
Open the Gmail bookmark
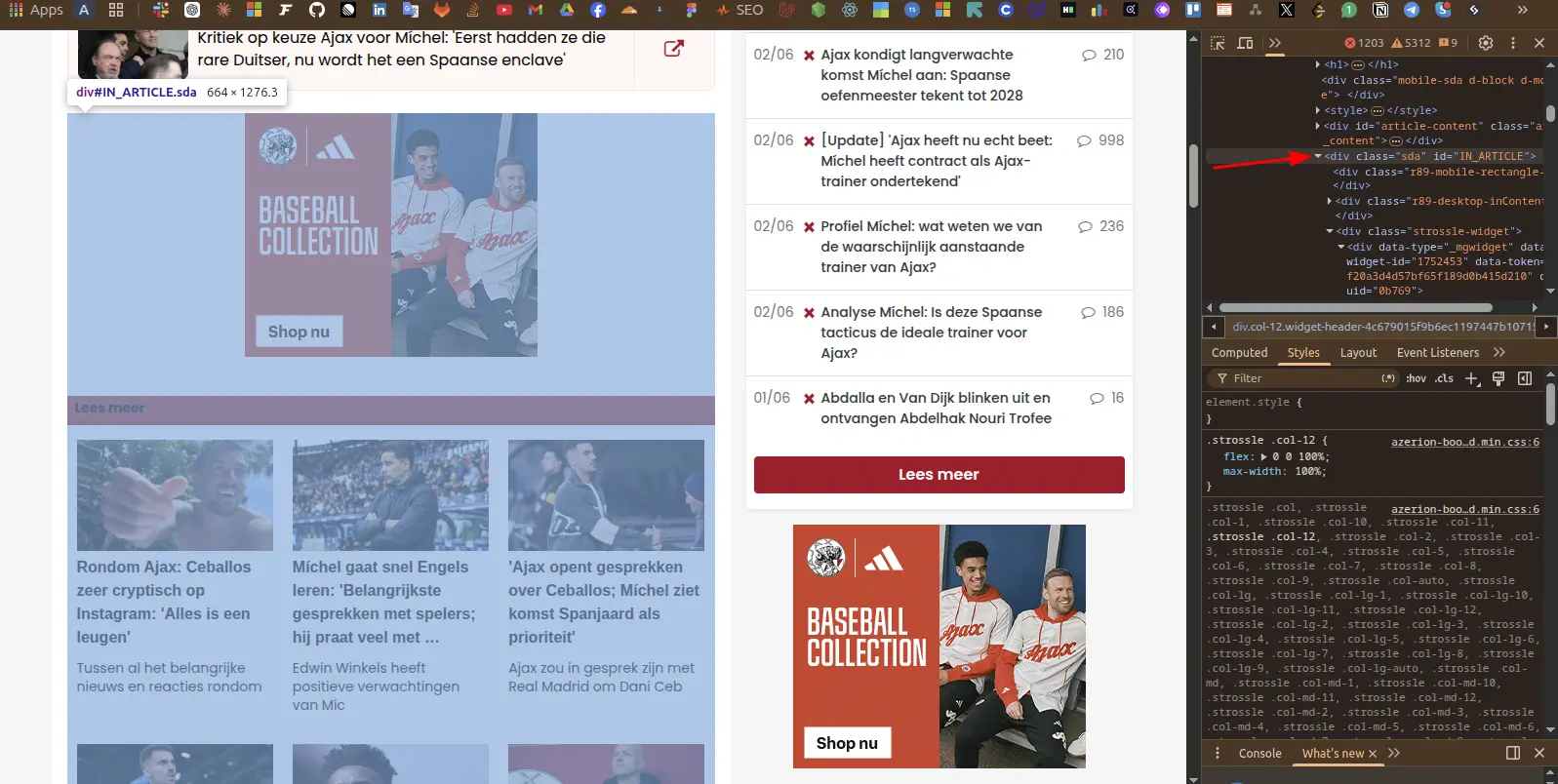click(x=536, y=10)
